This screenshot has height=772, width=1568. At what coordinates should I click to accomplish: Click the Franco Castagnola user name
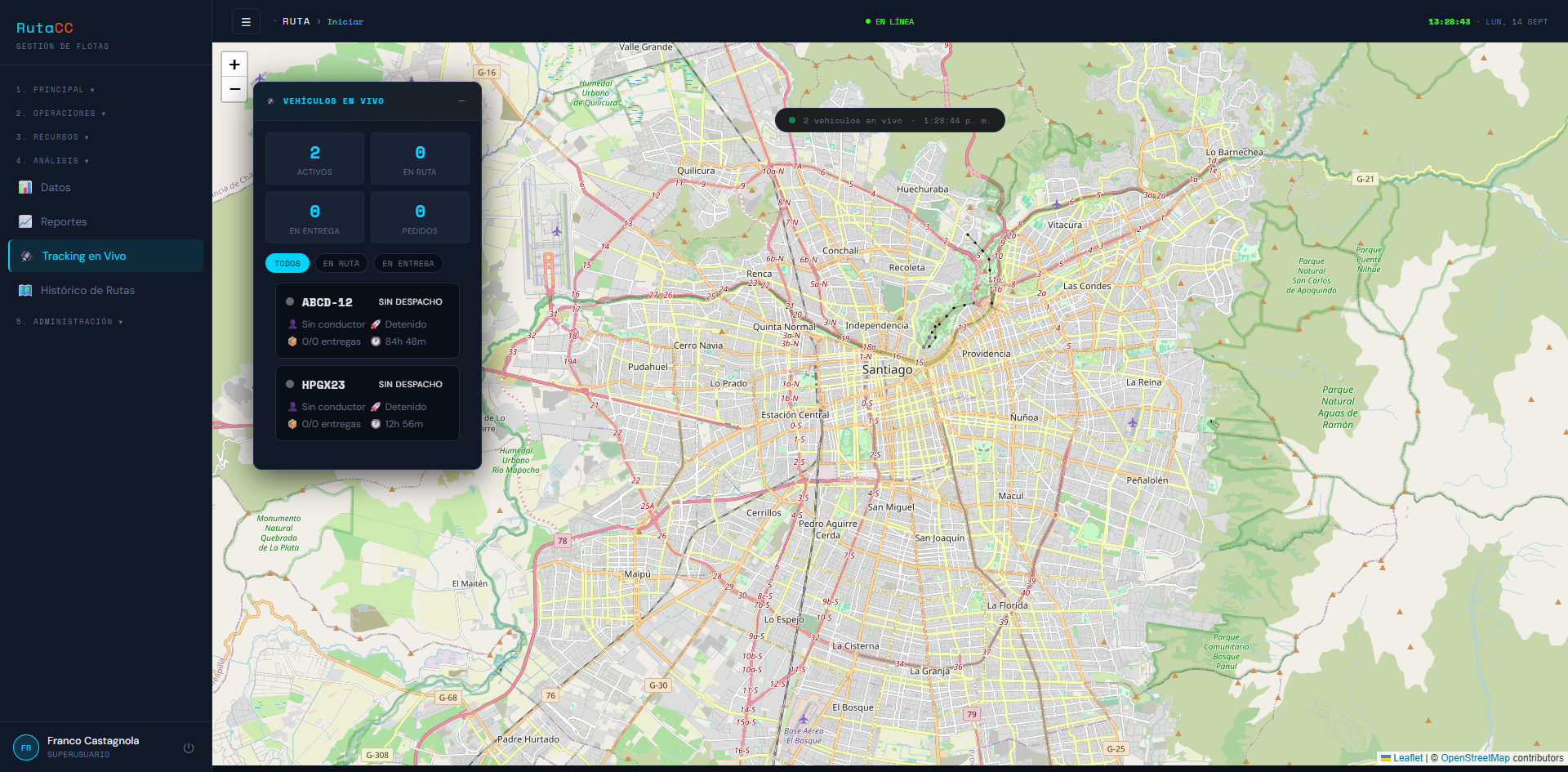(x=93, y=741)
